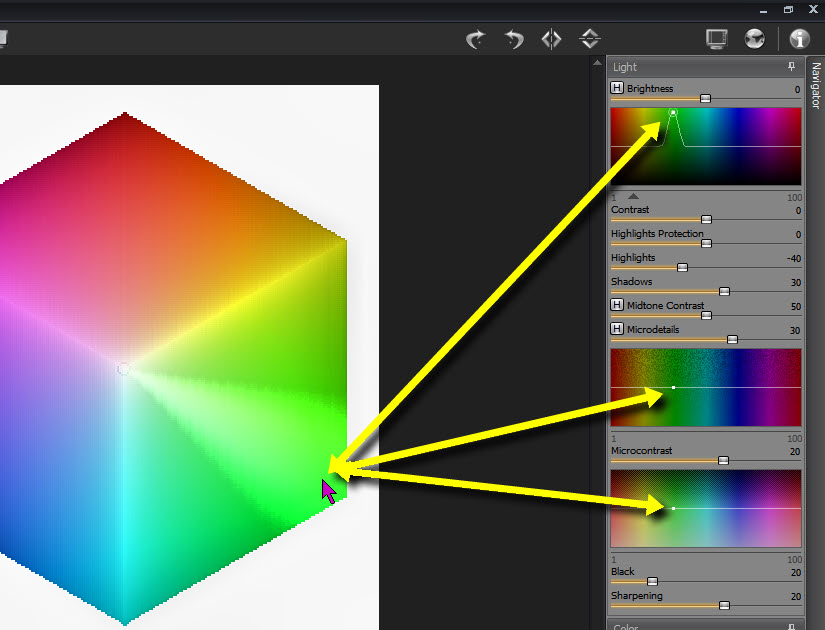Toggle the H button beside Brightness
Screen dimensions: 825x630
pos(617,88)
